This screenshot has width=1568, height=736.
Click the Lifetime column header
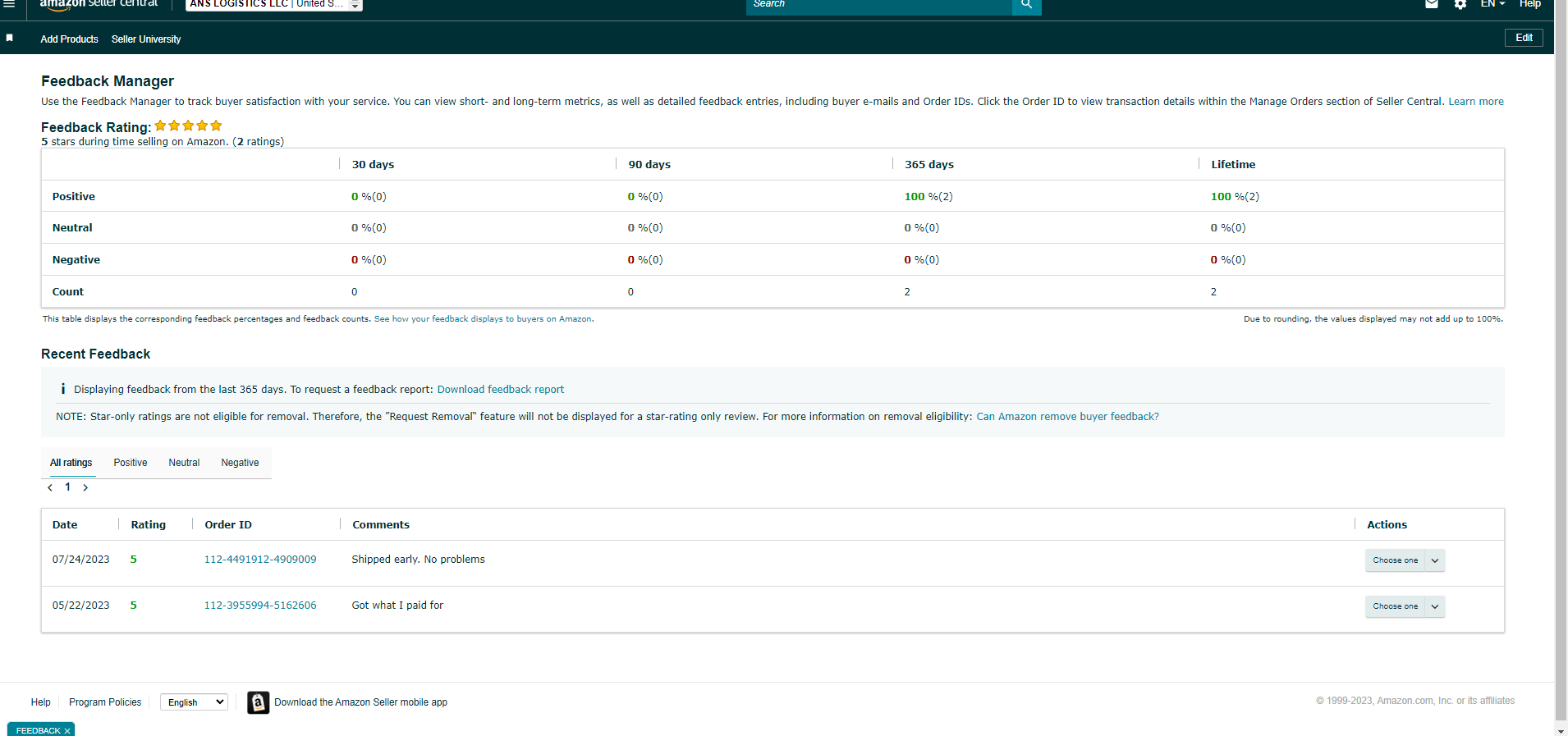pyautogui.click(x=1233, y=165)
